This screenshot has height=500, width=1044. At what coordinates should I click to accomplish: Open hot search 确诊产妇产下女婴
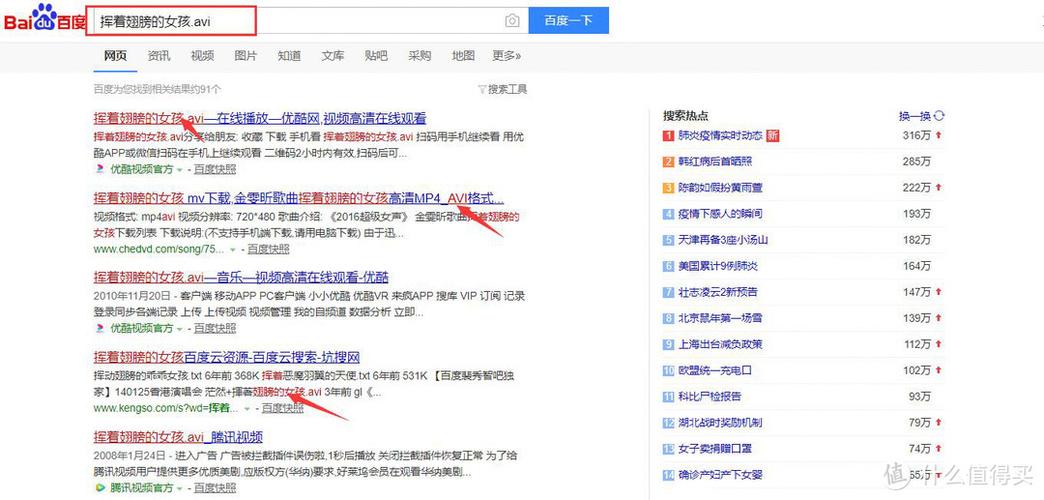tap(720, 475)
